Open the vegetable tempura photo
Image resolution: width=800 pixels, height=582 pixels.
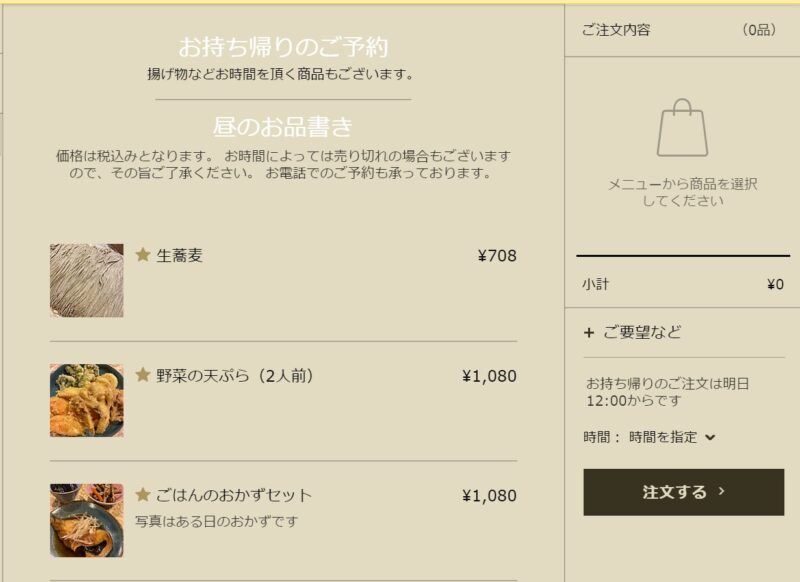(x=87, y=400)
